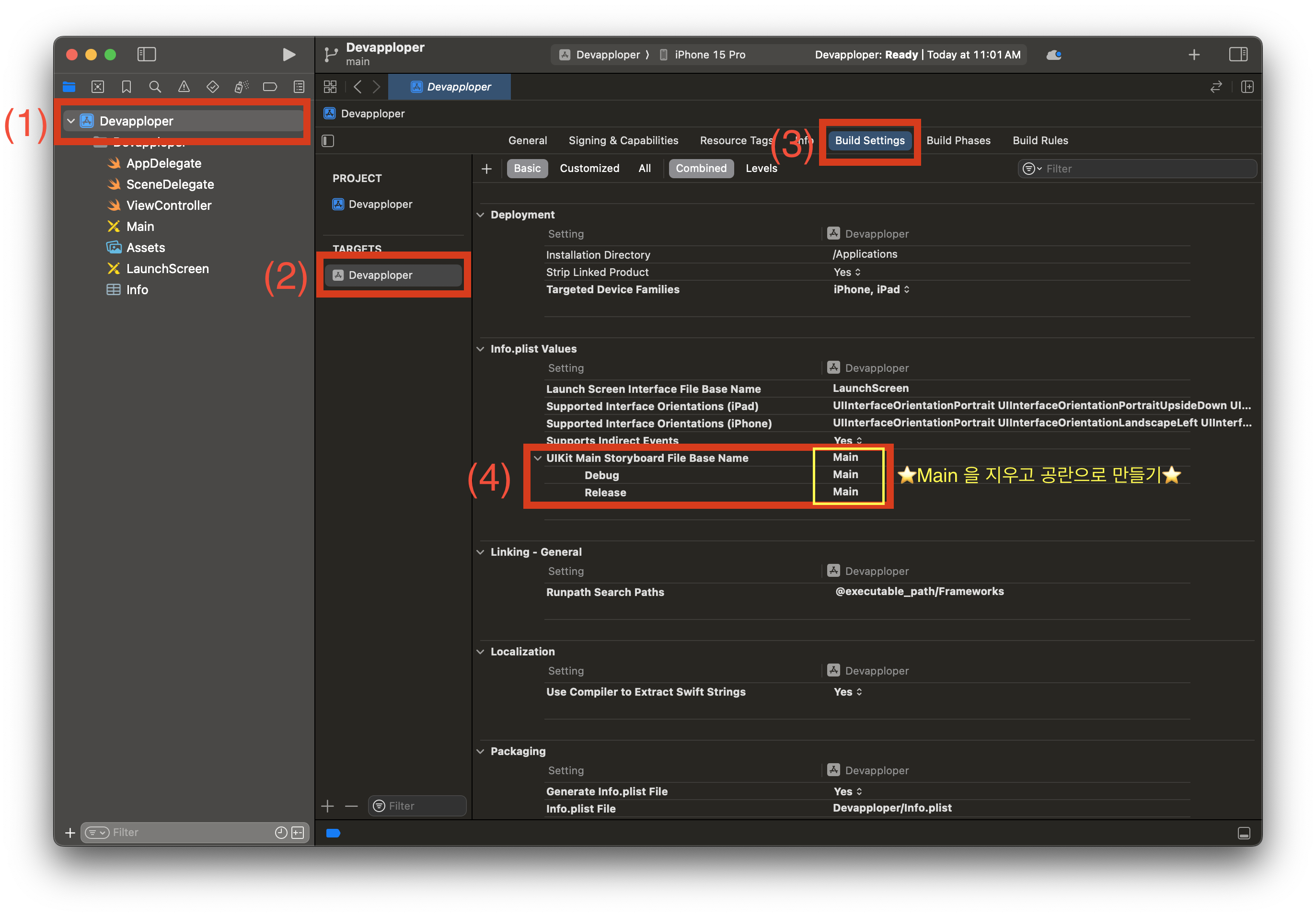Collapse the Linking - General section

pos(480,551)
